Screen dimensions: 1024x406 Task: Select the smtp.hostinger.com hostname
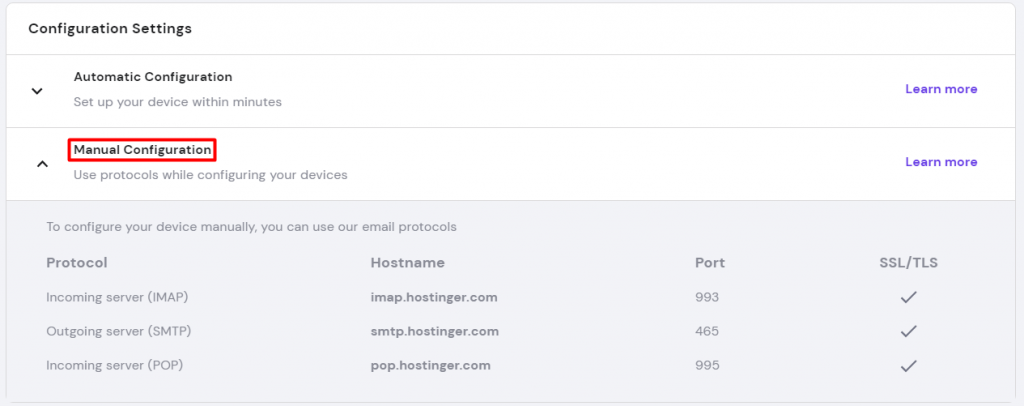point(434,331)
